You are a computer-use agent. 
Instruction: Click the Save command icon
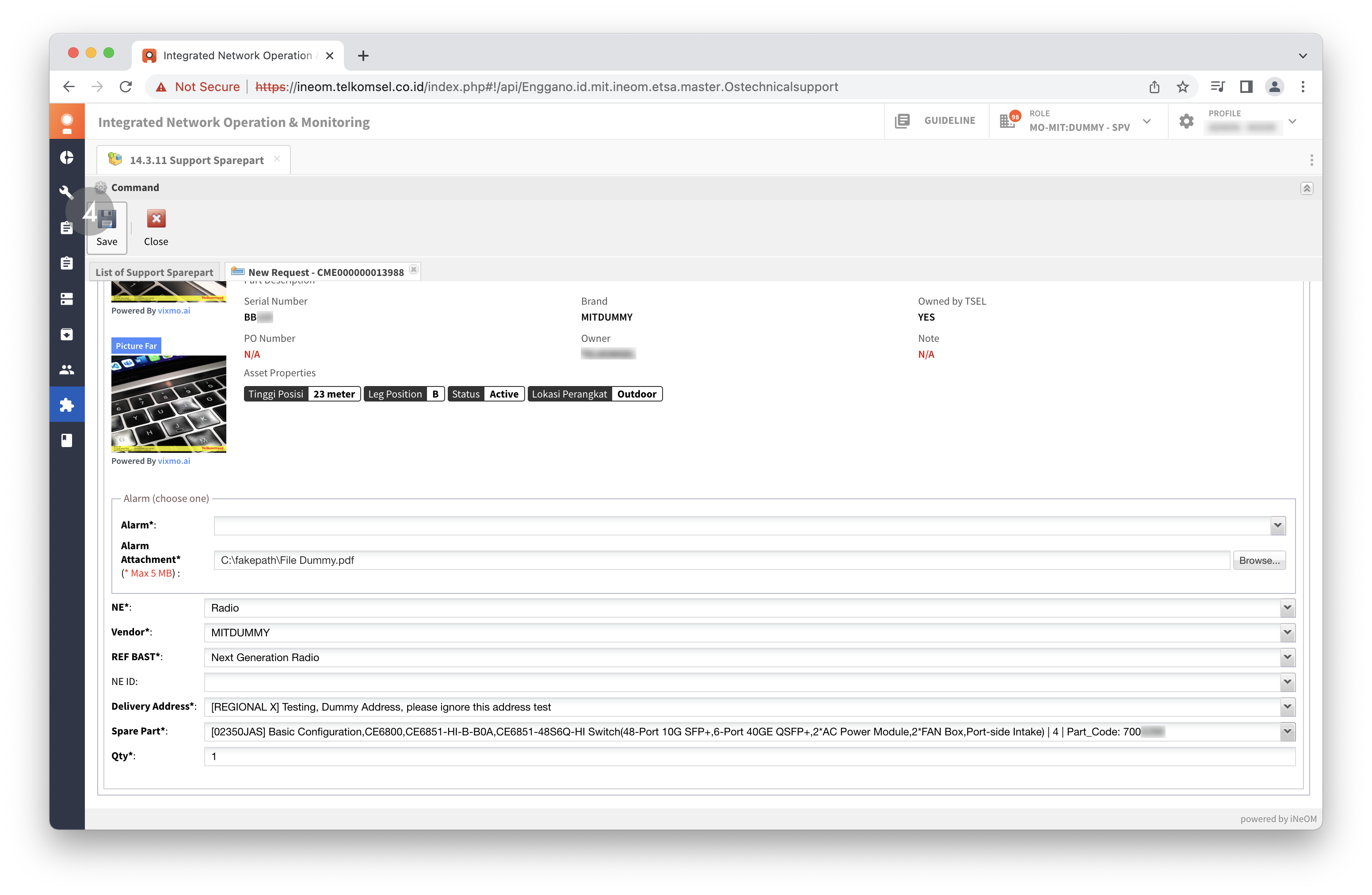pyautogui.click(x=107, y=220)
